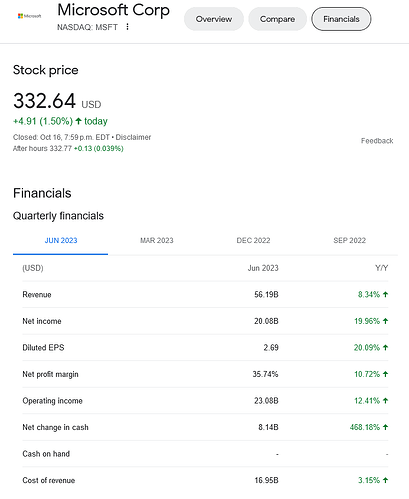Click the 8.34% revenue Y/Y change
409x499 pixels.
point(373,295)
